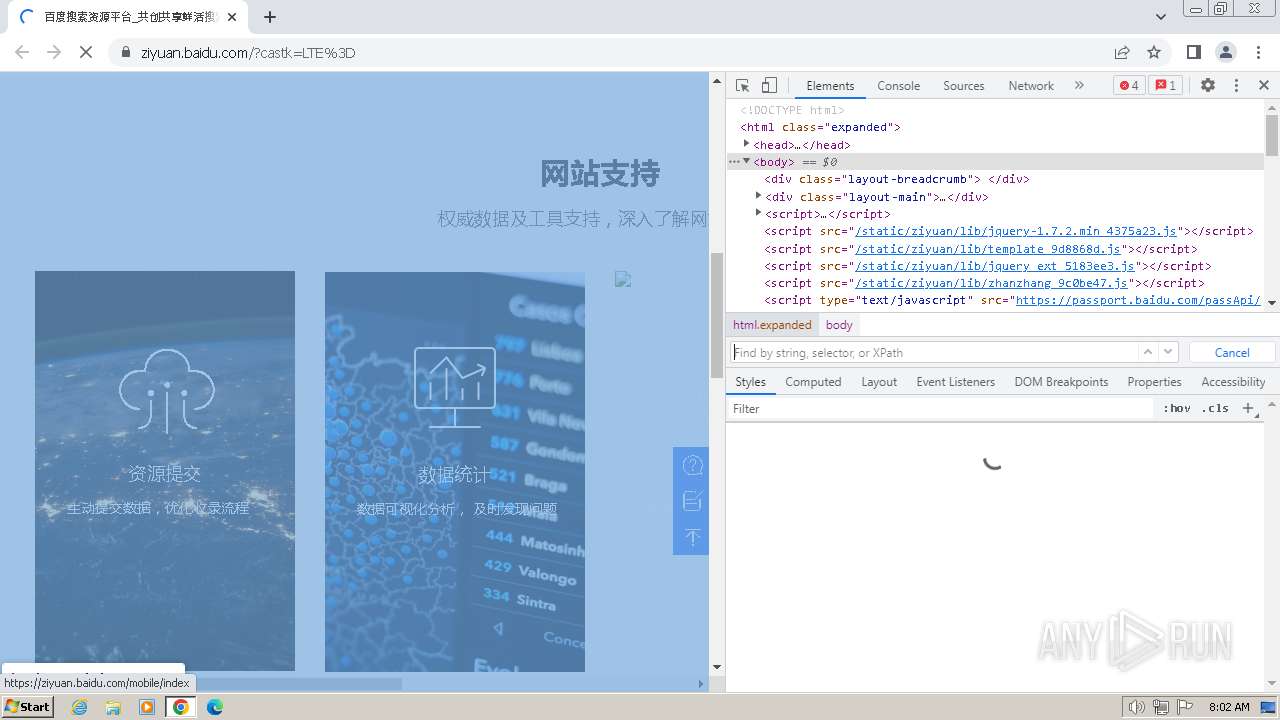Screen dimensions: 1280x720
Task: Share this page icon in address bar
Action: 1122,52
